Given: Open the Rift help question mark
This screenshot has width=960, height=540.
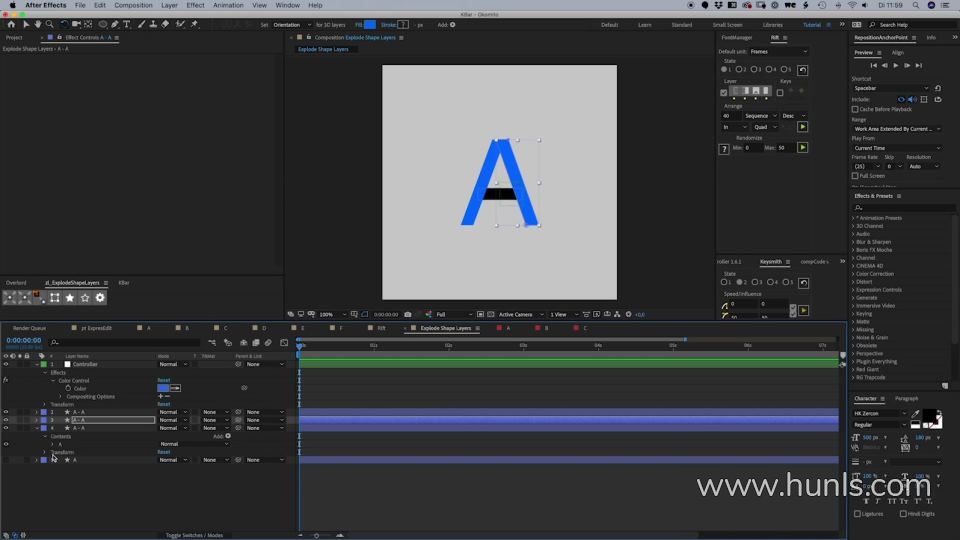Looking at the screenshot, I should coord(724,149).
